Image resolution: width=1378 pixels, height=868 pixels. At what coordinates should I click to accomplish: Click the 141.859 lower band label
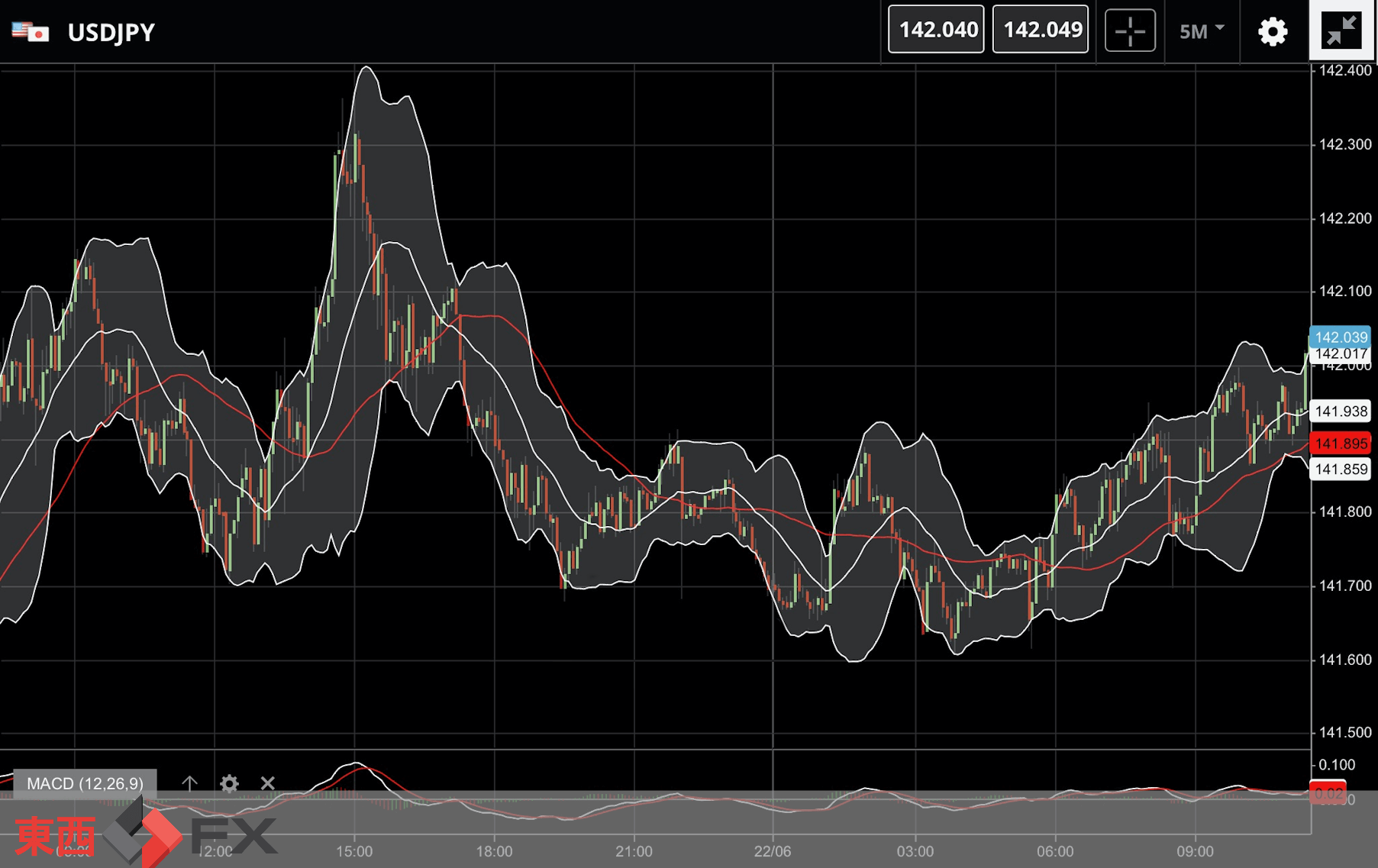click(x=1341, y=469)
